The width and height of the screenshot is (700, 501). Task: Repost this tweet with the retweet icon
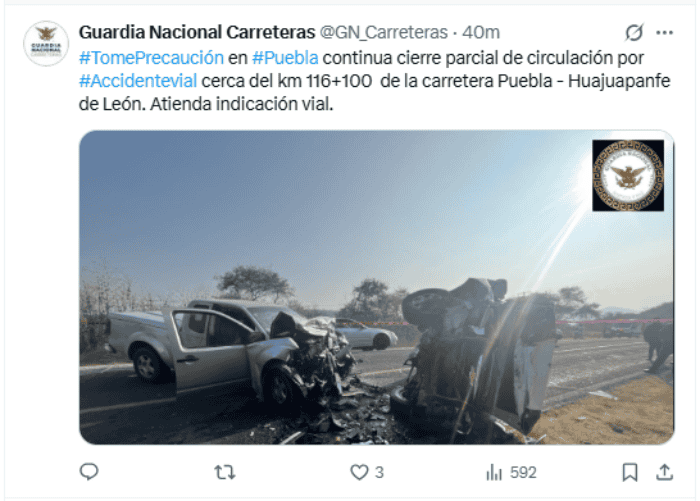pos(225,472)
